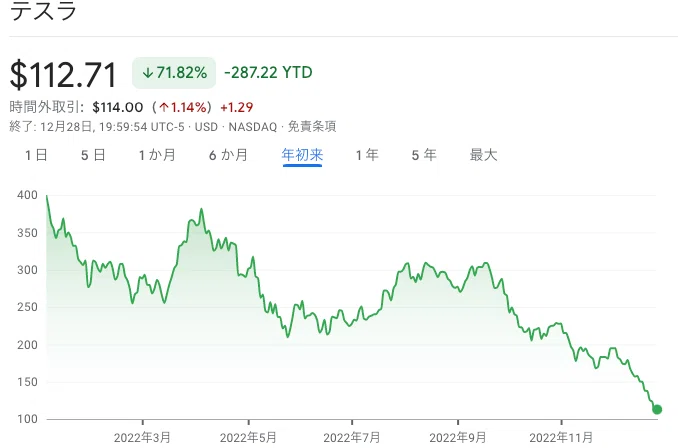Click the ↓71.82% change badge
678x448 pixels.
pos(174,73)
